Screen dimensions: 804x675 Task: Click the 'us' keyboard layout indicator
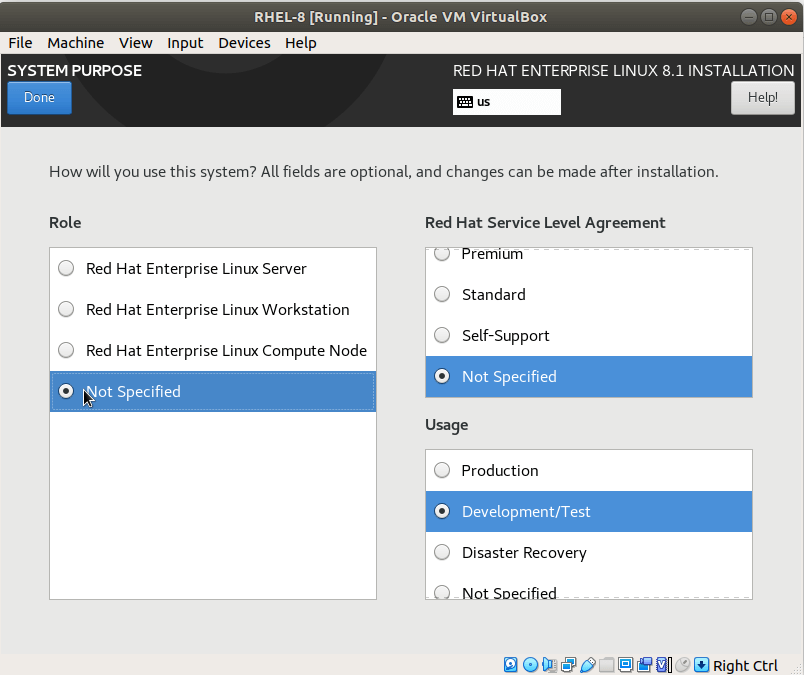[x=484, y=102]
